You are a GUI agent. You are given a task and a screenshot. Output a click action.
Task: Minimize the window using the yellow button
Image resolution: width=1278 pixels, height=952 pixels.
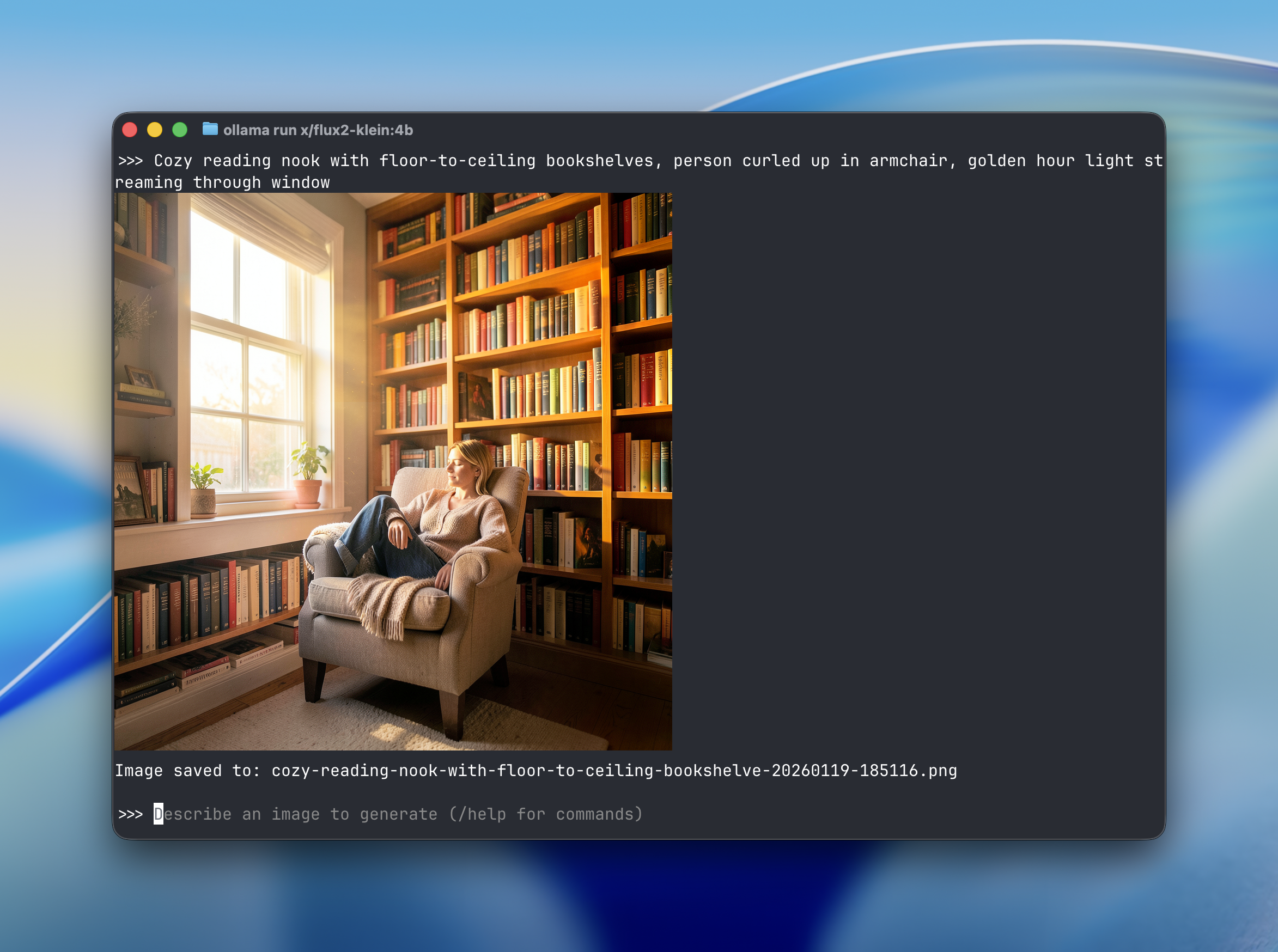tap(155, 130)
